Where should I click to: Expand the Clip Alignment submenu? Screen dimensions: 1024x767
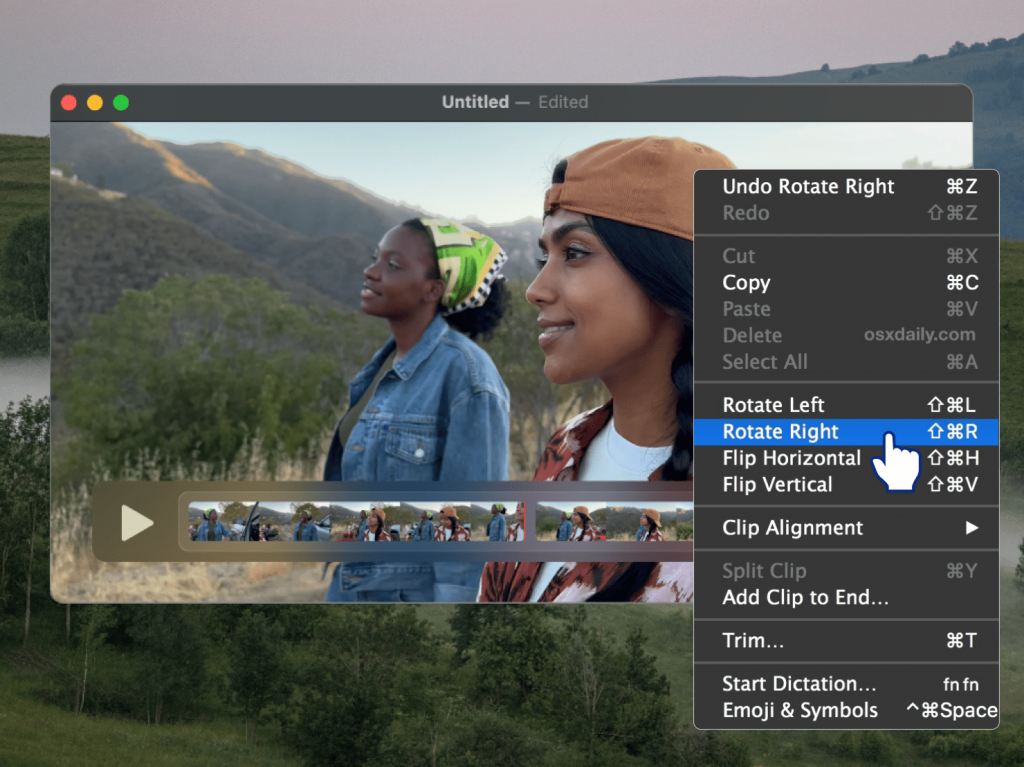(846, 528)
